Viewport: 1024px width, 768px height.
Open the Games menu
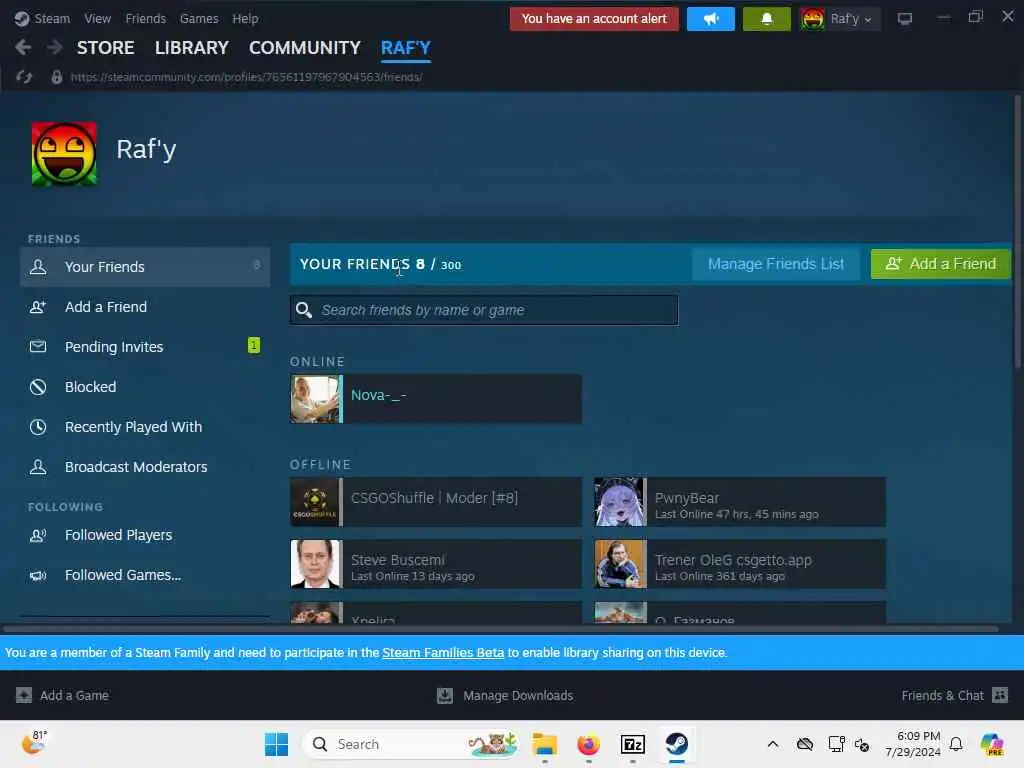(199, 19)
